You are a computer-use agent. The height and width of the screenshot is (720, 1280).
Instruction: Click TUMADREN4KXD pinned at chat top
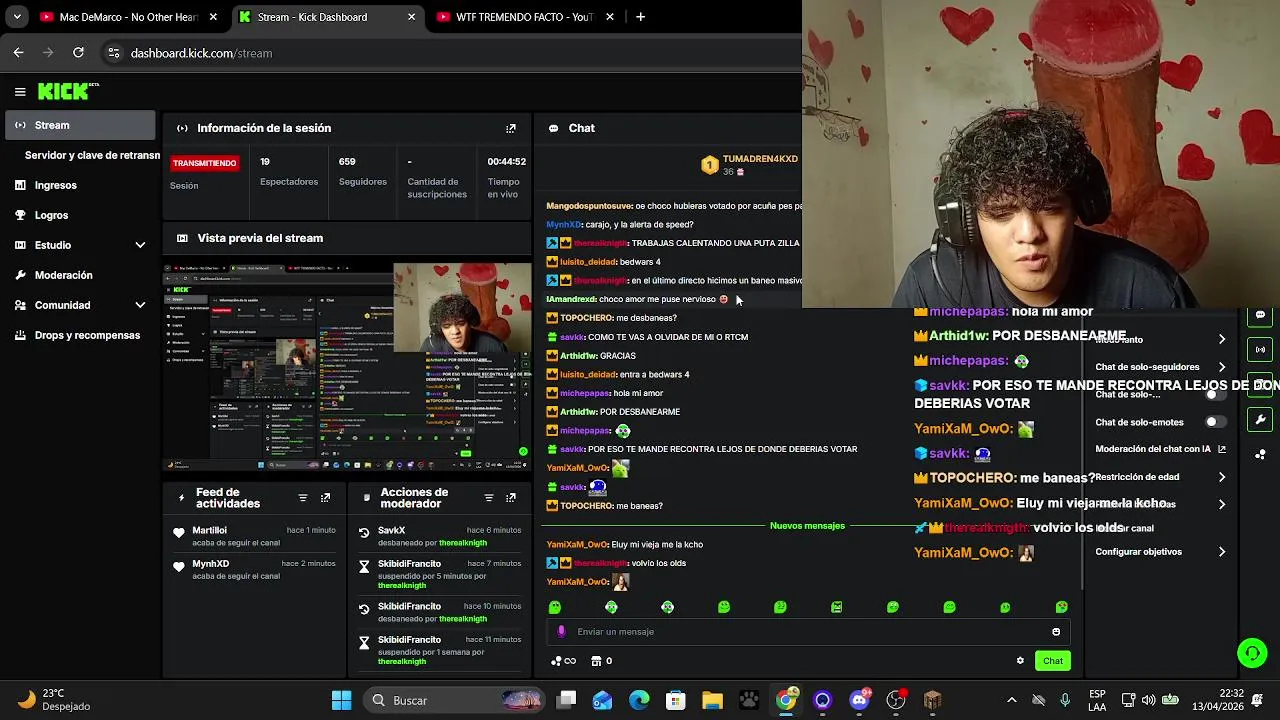click(x=760, y=159)
